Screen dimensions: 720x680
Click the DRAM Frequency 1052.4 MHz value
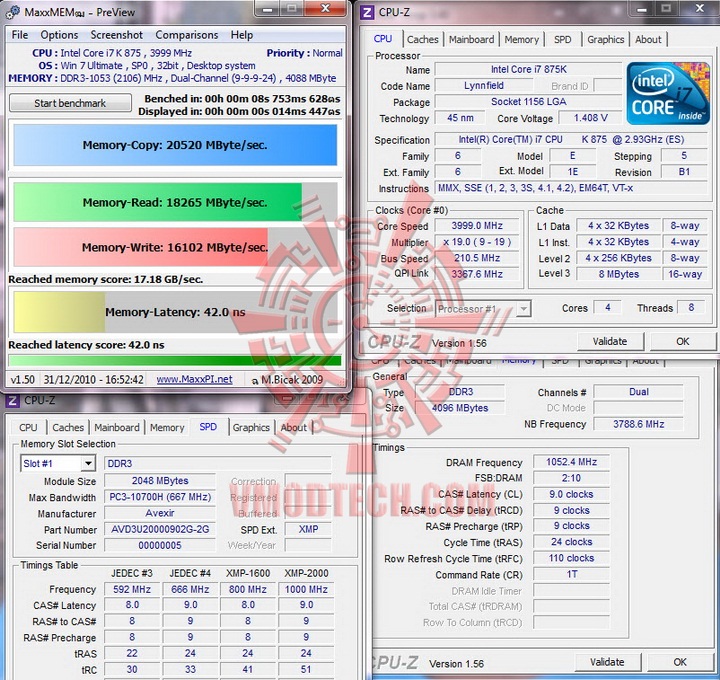tap(571, 462)
